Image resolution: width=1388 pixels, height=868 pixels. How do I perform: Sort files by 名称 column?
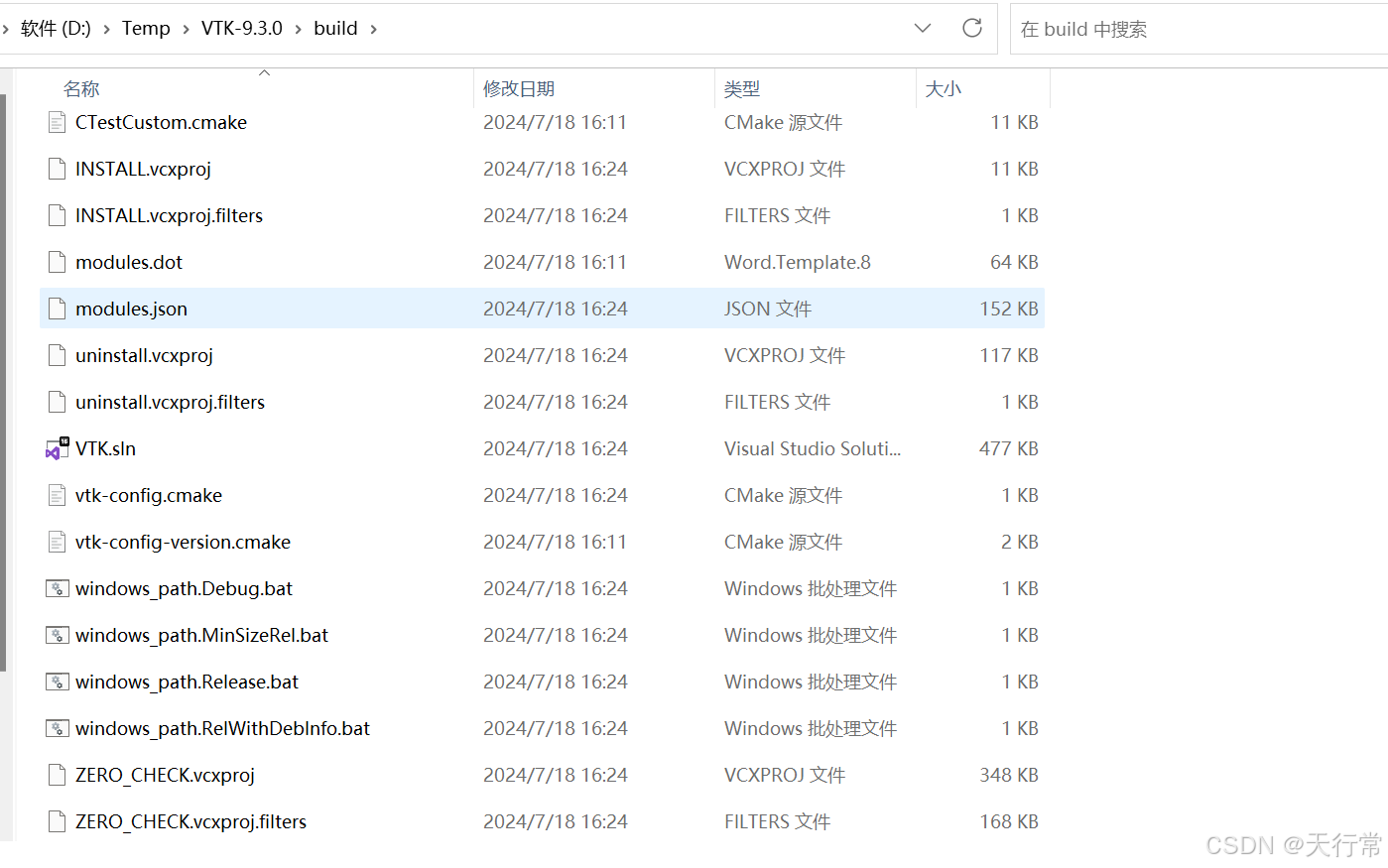coord(81,89)
